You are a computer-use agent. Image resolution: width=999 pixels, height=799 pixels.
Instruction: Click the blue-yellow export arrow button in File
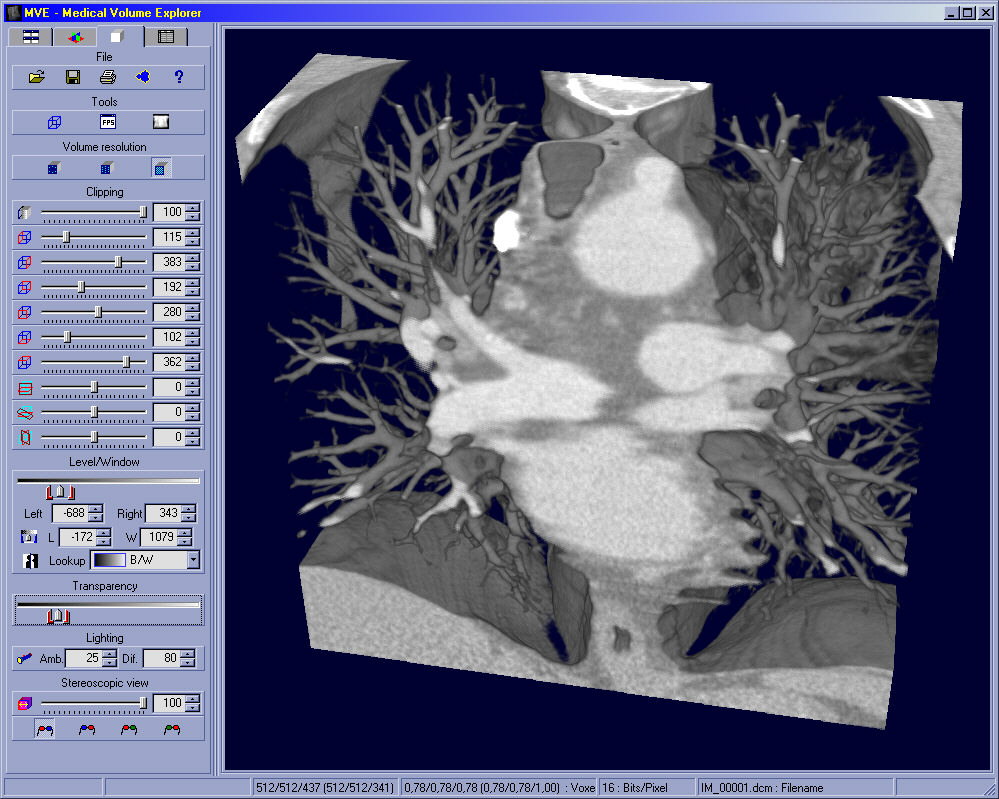pos(143,77)
